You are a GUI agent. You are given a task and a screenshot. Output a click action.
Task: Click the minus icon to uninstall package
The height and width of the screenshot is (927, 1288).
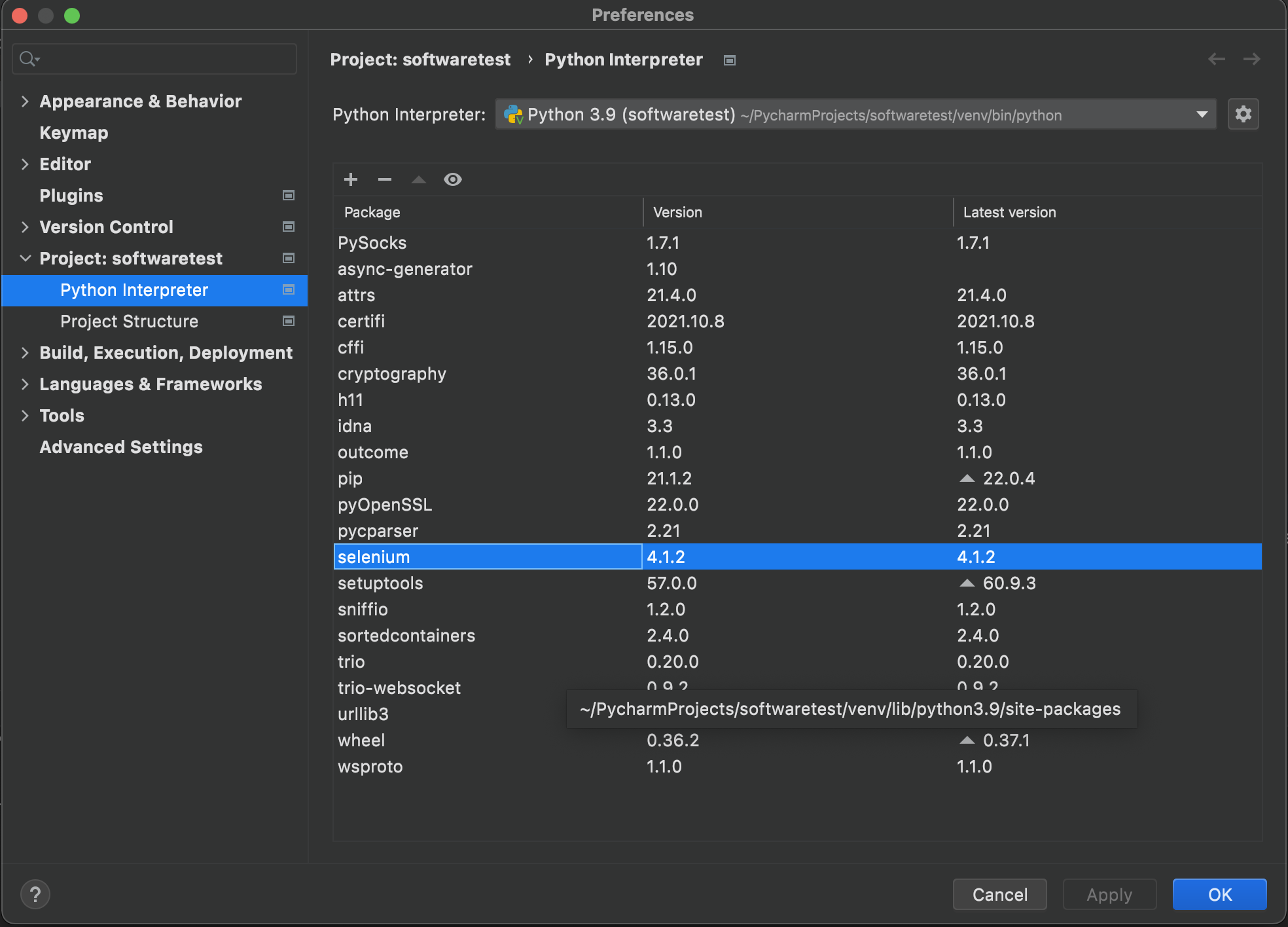(x=385, y=179)
